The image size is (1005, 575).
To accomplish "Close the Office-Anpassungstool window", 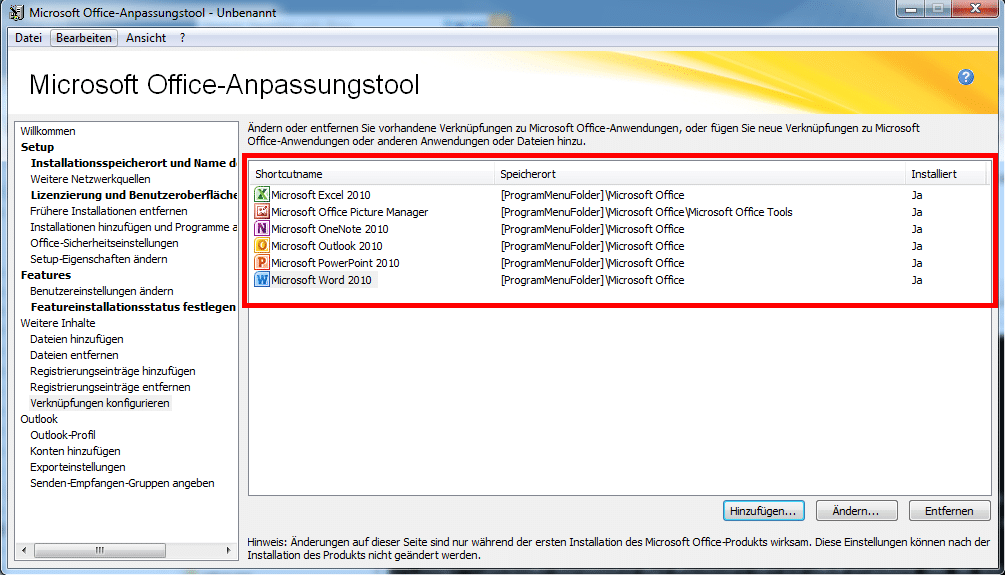I will click(976, 8).
